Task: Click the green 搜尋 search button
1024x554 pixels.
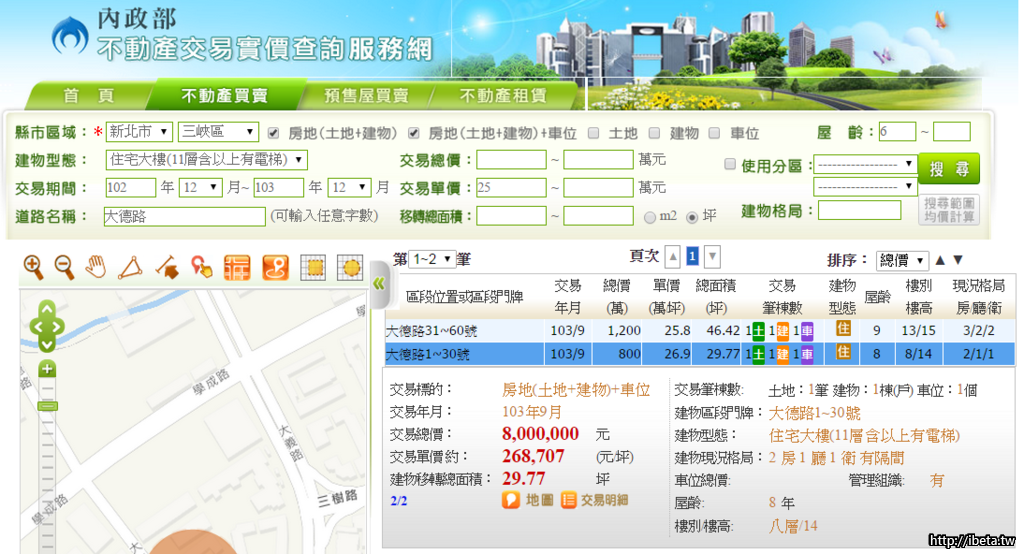Action: click(x=948, y=169)
